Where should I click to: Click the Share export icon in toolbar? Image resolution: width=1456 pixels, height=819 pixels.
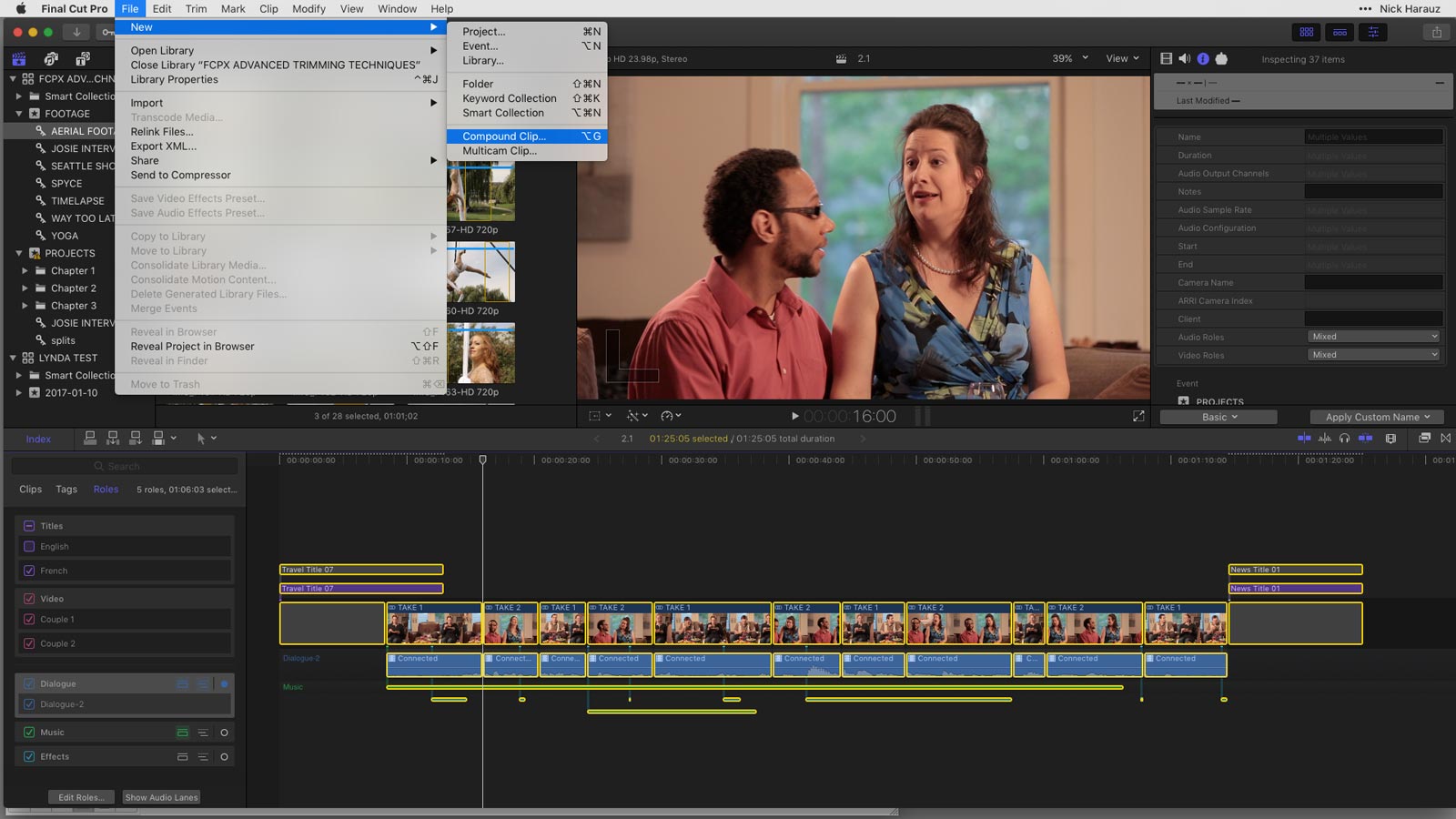click(1437, 32)
